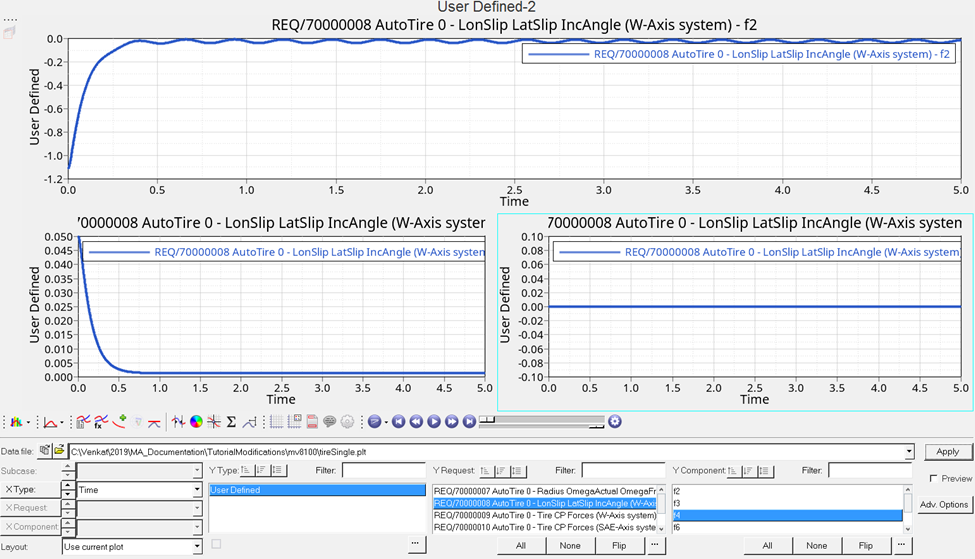Click the notes speech bubble toolbar icon

tap(330, 422)
